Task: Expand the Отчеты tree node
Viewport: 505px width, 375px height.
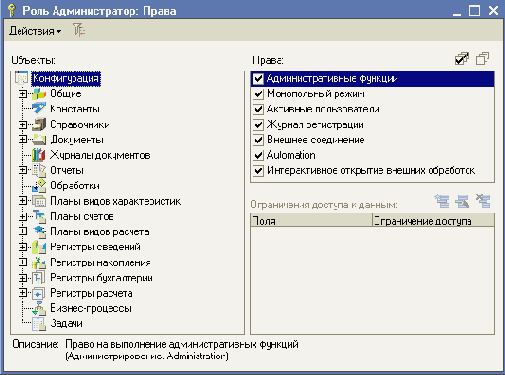Action: tap(23, 170)
